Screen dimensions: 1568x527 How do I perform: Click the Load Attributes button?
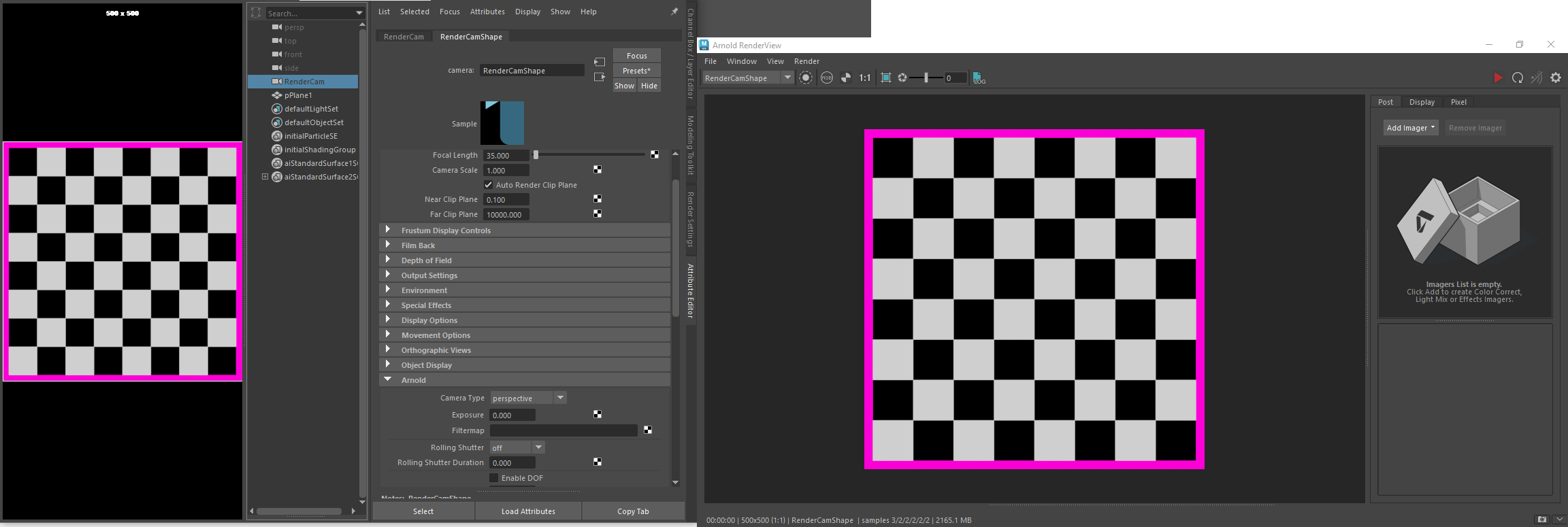coord(528,511)
